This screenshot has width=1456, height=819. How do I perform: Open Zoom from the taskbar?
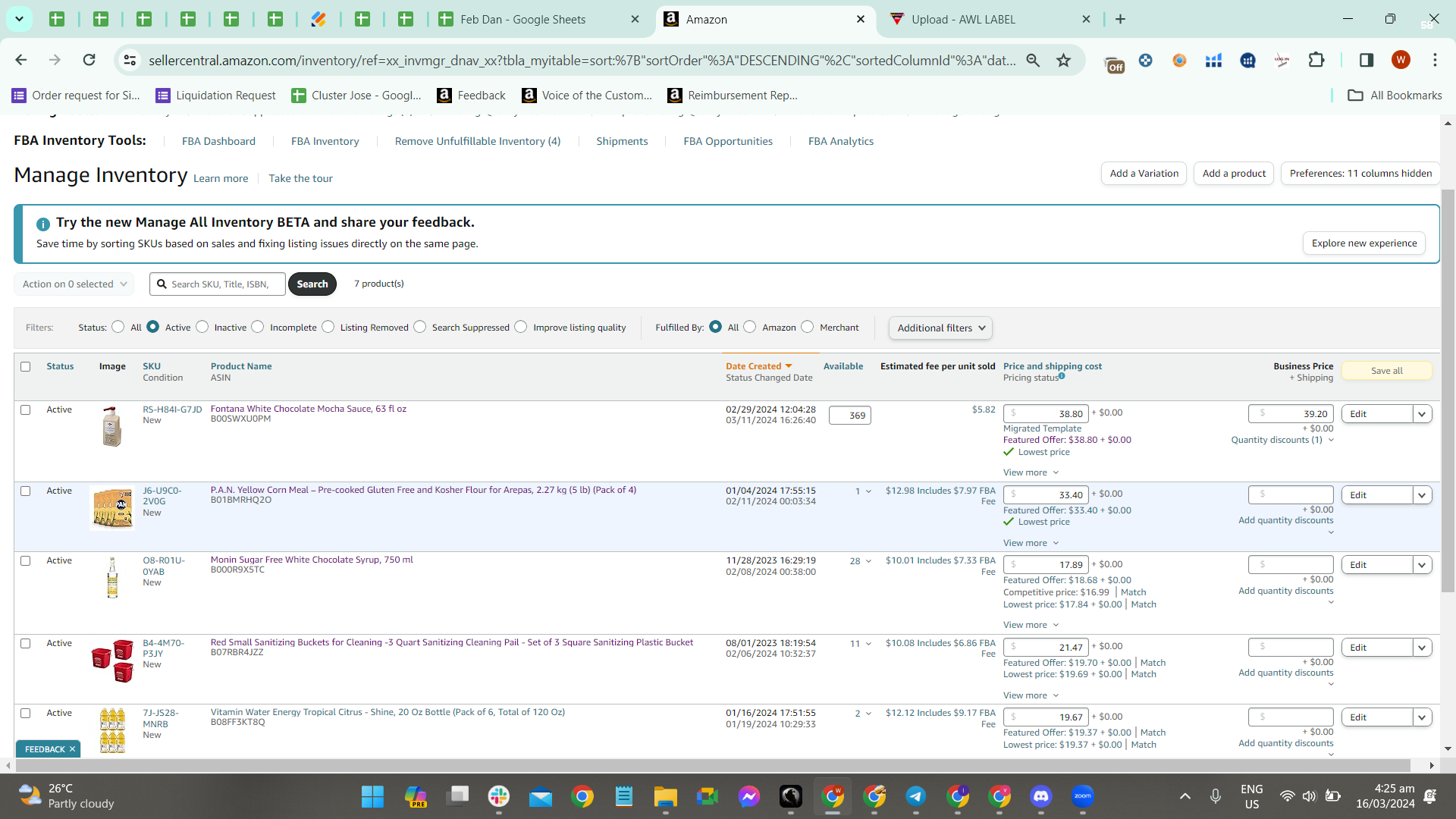coord(1083,796)
